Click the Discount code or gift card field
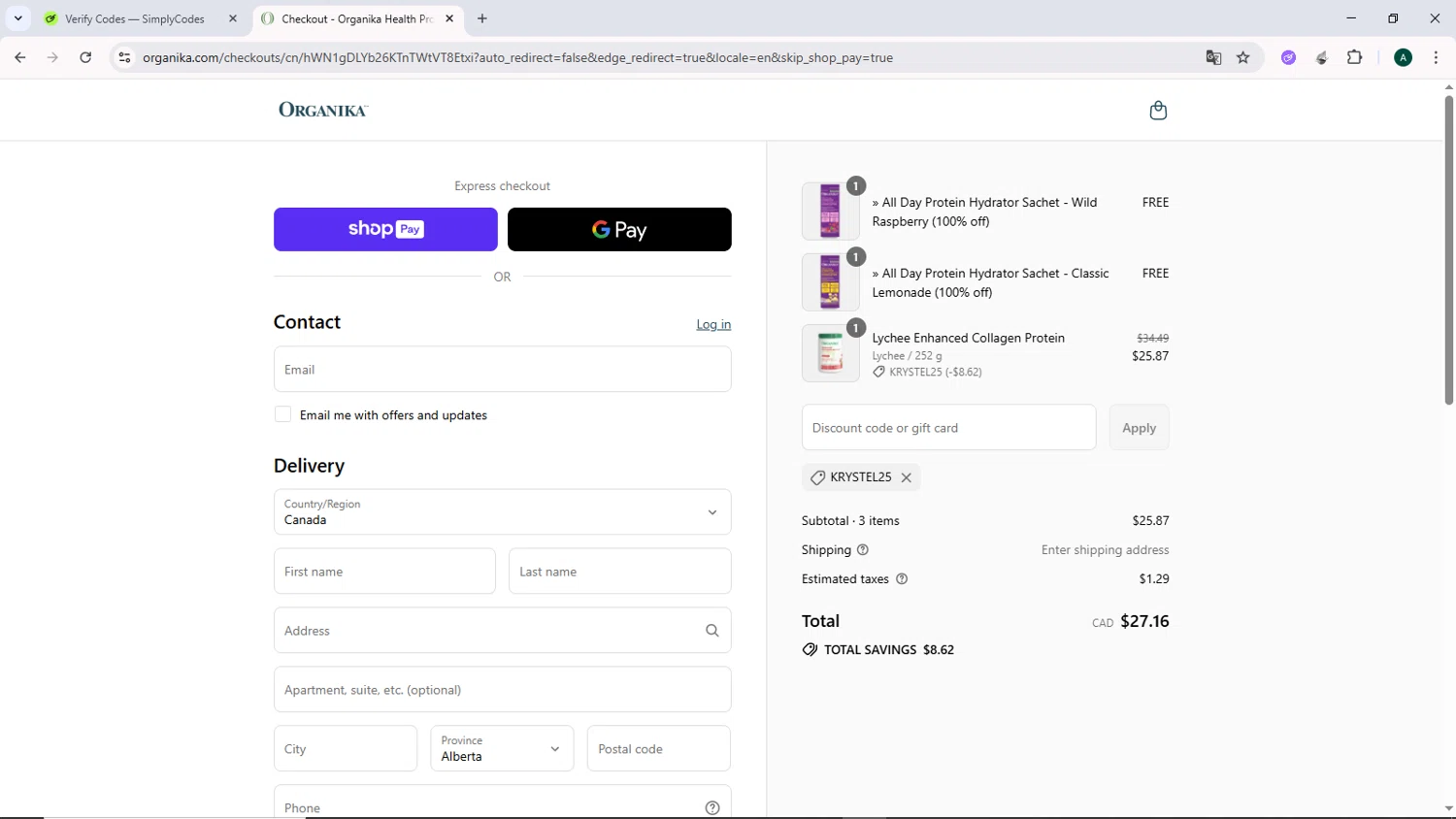The image size is (1456, 819). click(x=949, y=428)
